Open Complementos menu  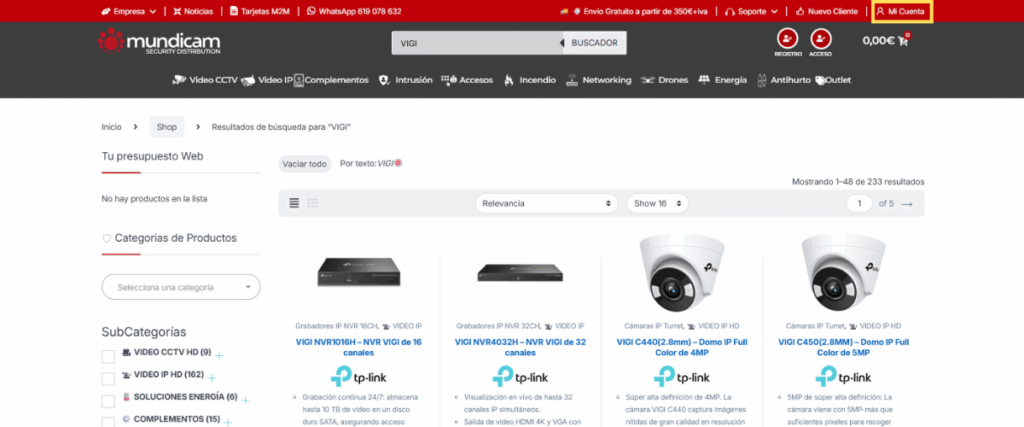(x=332, y=80)
